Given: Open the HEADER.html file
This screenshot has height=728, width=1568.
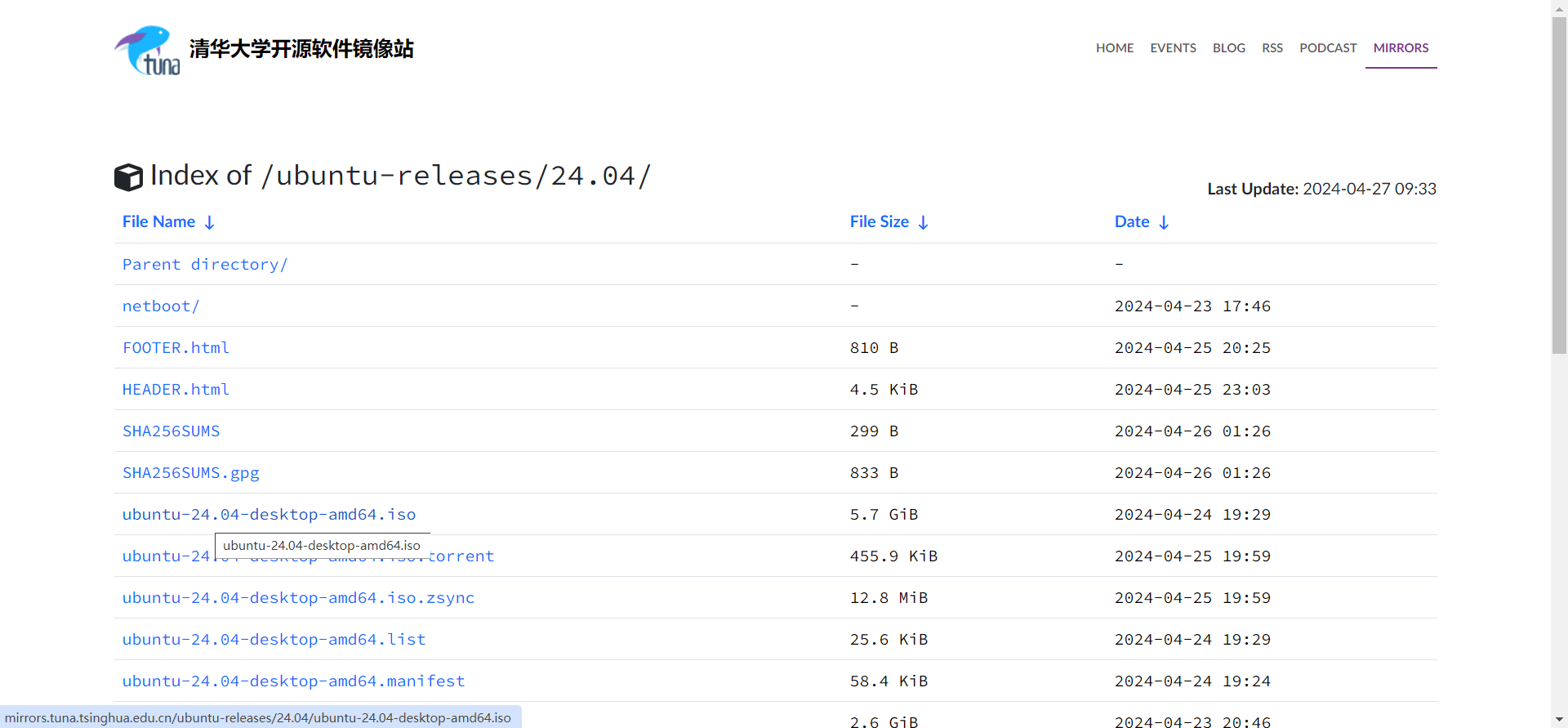Looking at the screenshot, I should point(176,390).
